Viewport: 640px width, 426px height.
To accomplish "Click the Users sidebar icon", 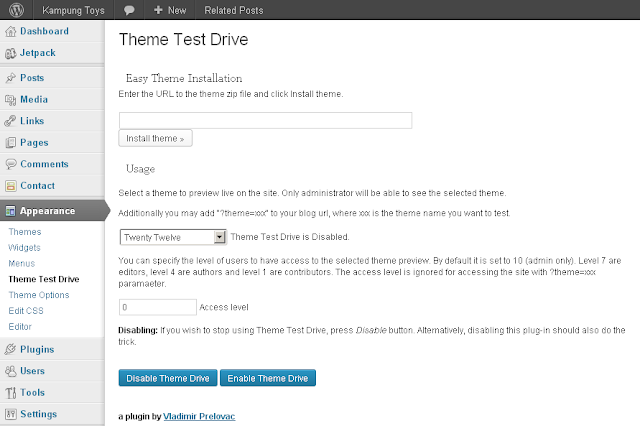I will point(11,371).
